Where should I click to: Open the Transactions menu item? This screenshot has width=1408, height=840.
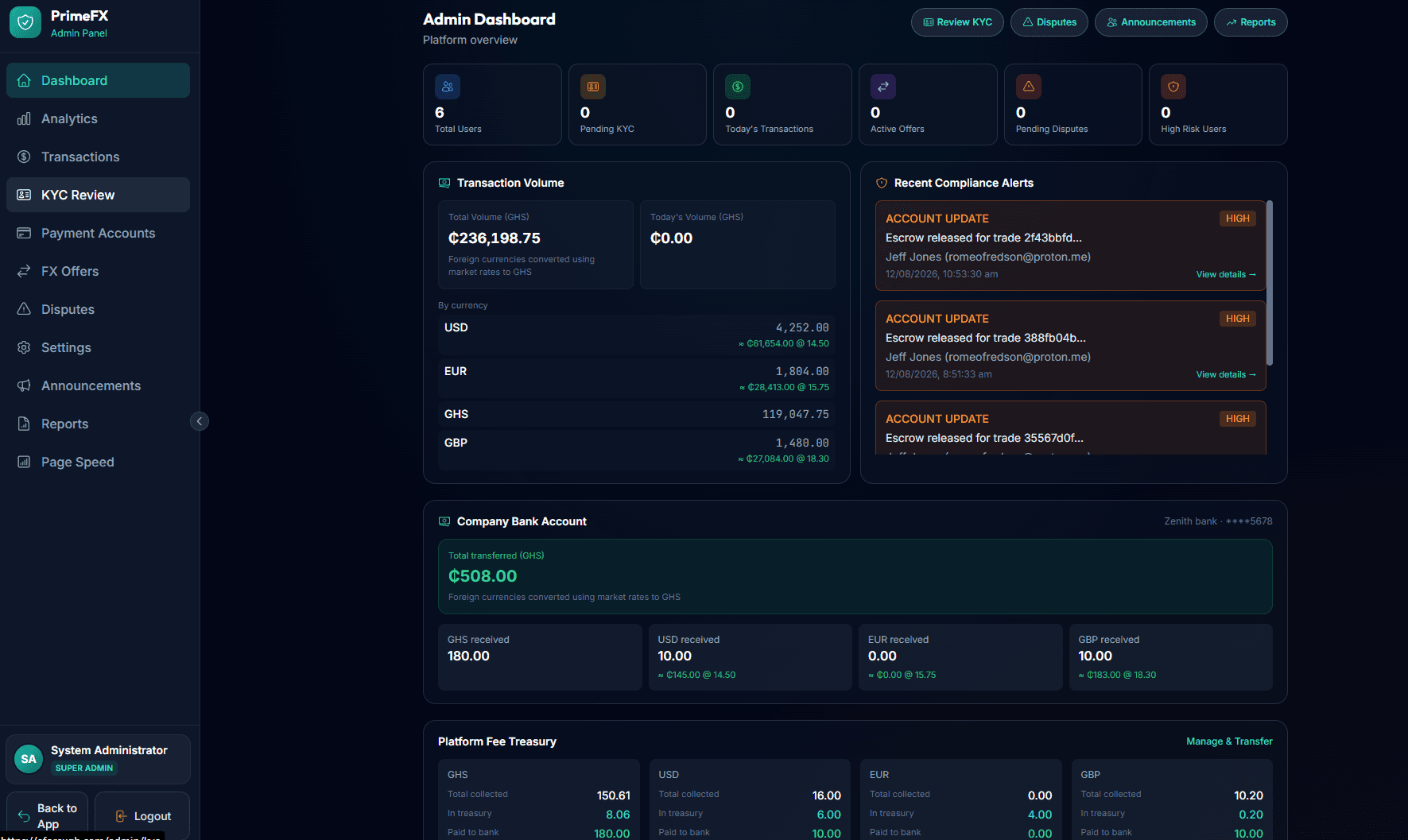(98, 157)
